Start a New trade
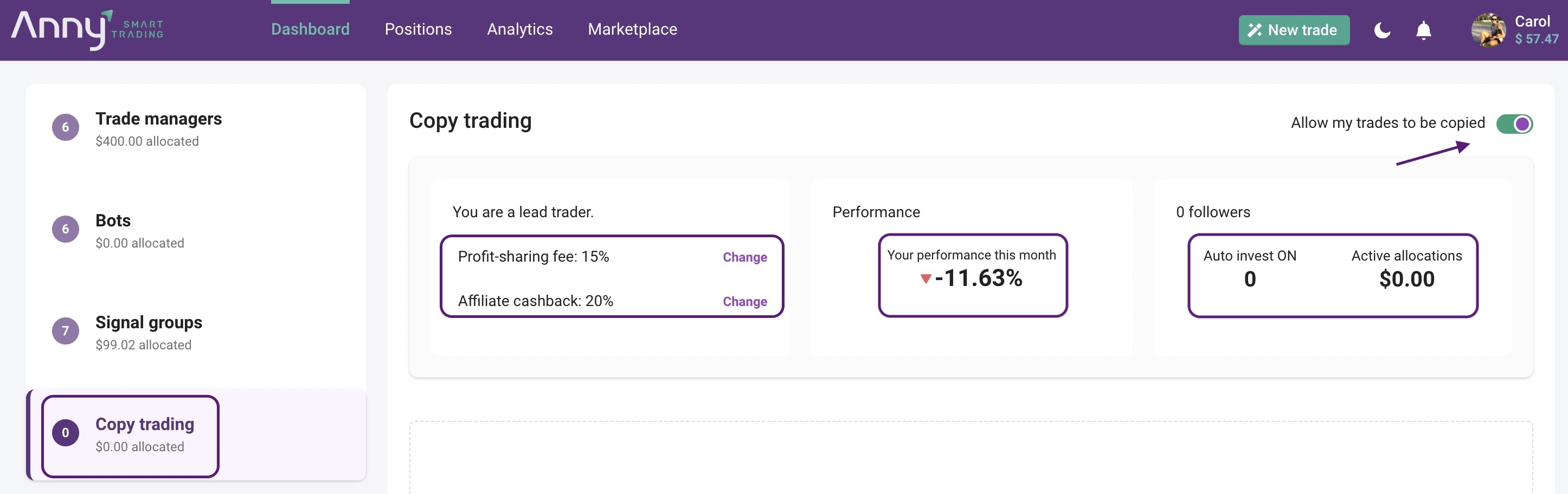The height and width of the screenshot is (494, 1568). pyautogui.click(x=1294, y=30)
